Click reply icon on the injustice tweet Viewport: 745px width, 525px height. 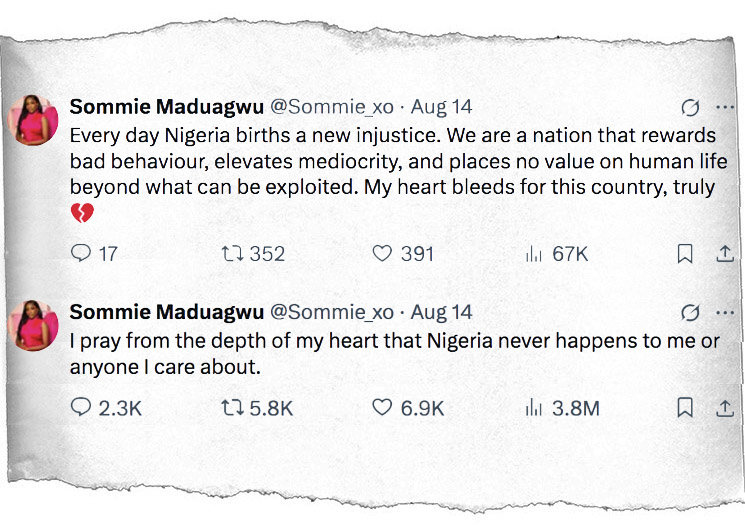(x=81, y=254)
